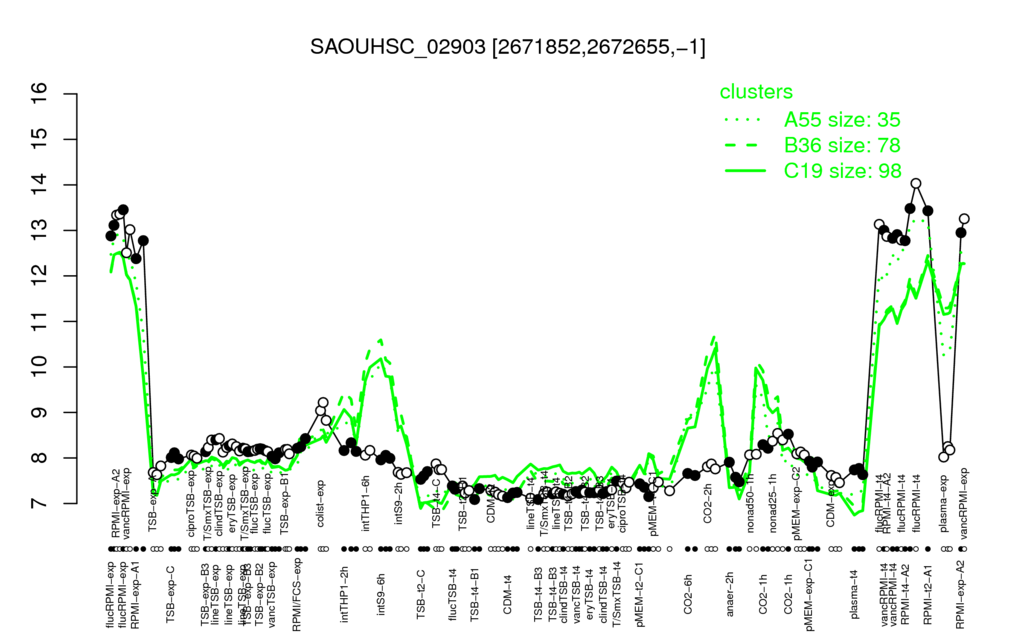Select legend entry A55 size: 35
1024x640 pixels.
(842, 120)
